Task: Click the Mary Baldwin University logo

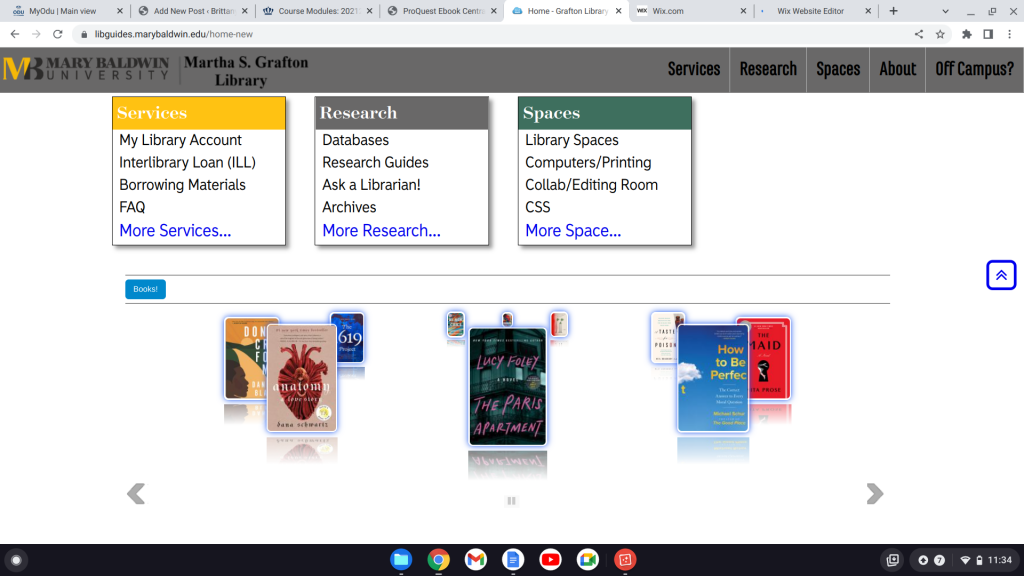Action: pyautogui.click(x=86, y=69)
